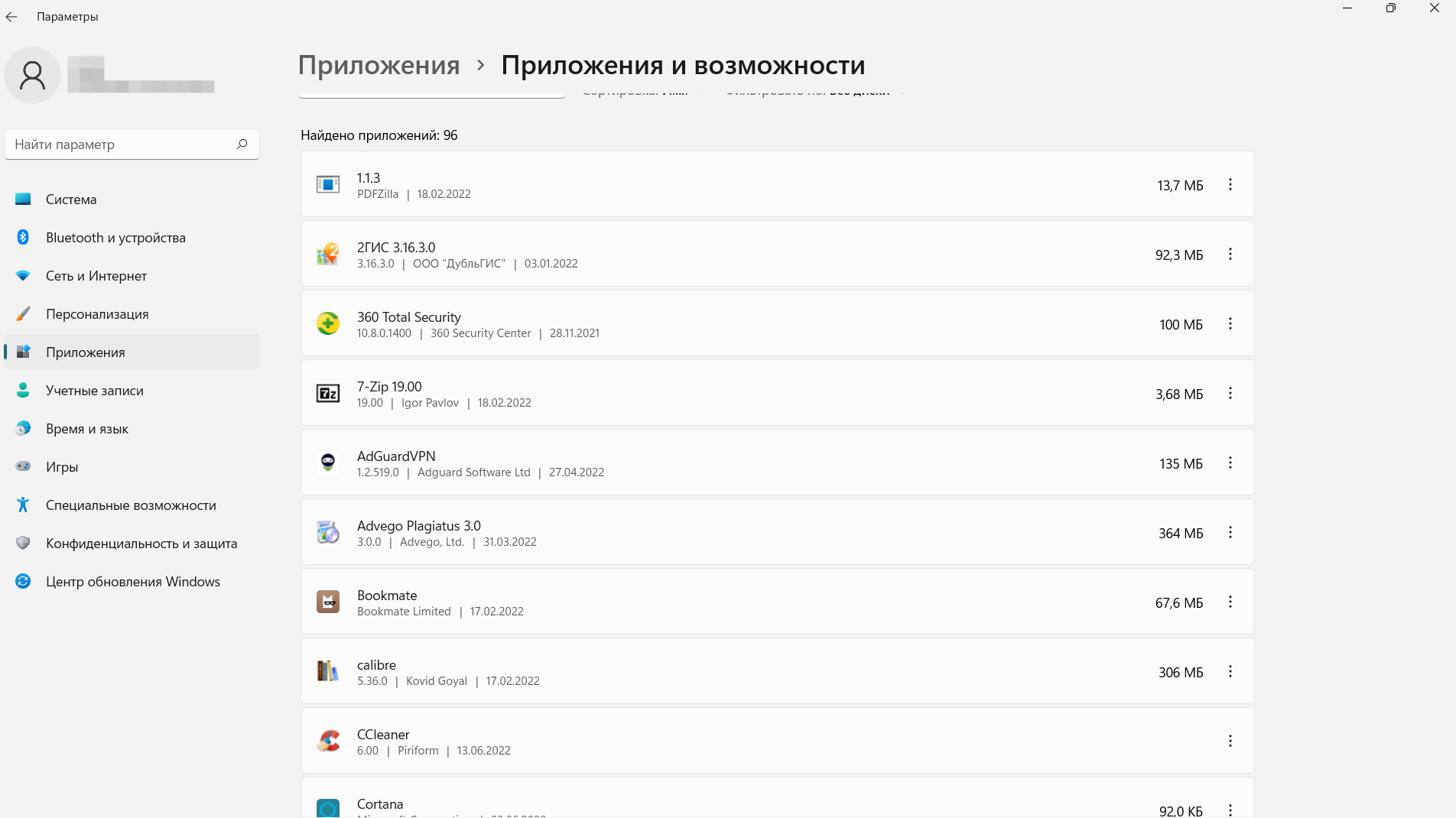The width and height of the screenshot is (1456, 818).
Task: Click the back arrow in the title bar
Action: pos(11,17)
